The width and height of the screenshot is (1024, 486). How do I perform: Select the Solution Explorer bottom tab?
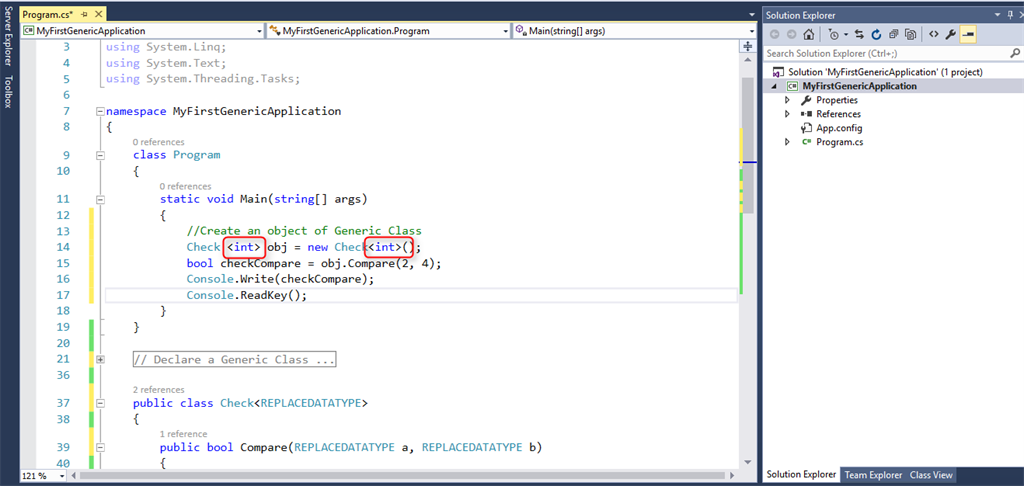coord(801,475)
